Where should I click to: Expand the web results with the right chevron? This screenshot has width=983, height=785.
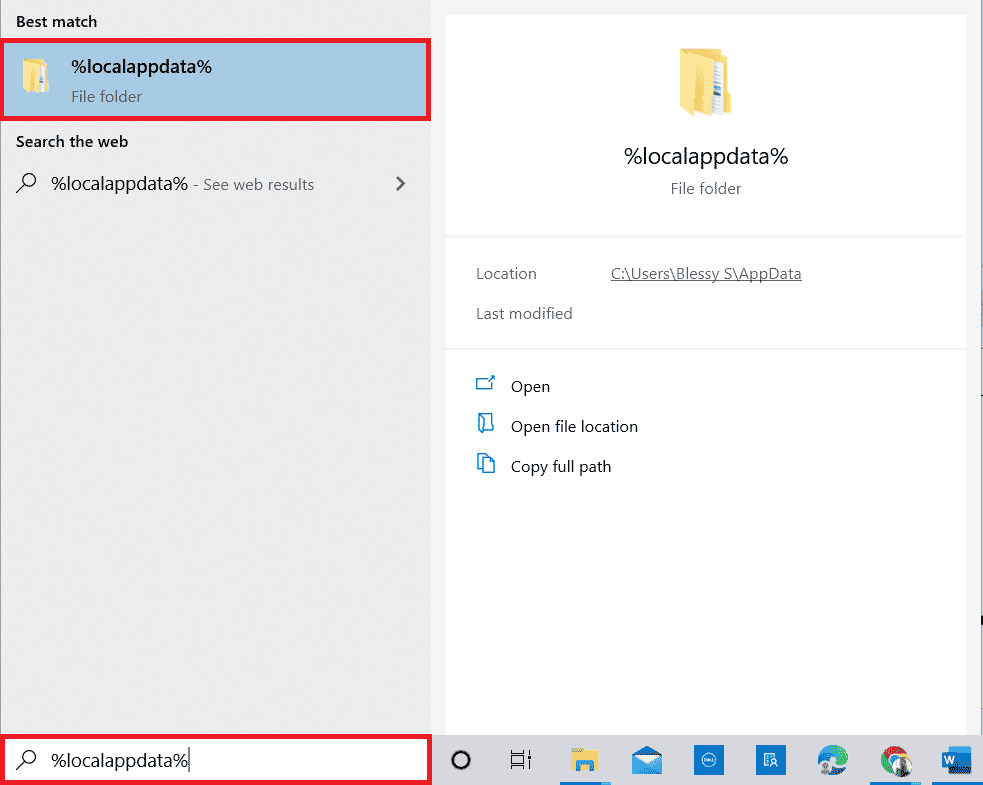click(400, 184)
